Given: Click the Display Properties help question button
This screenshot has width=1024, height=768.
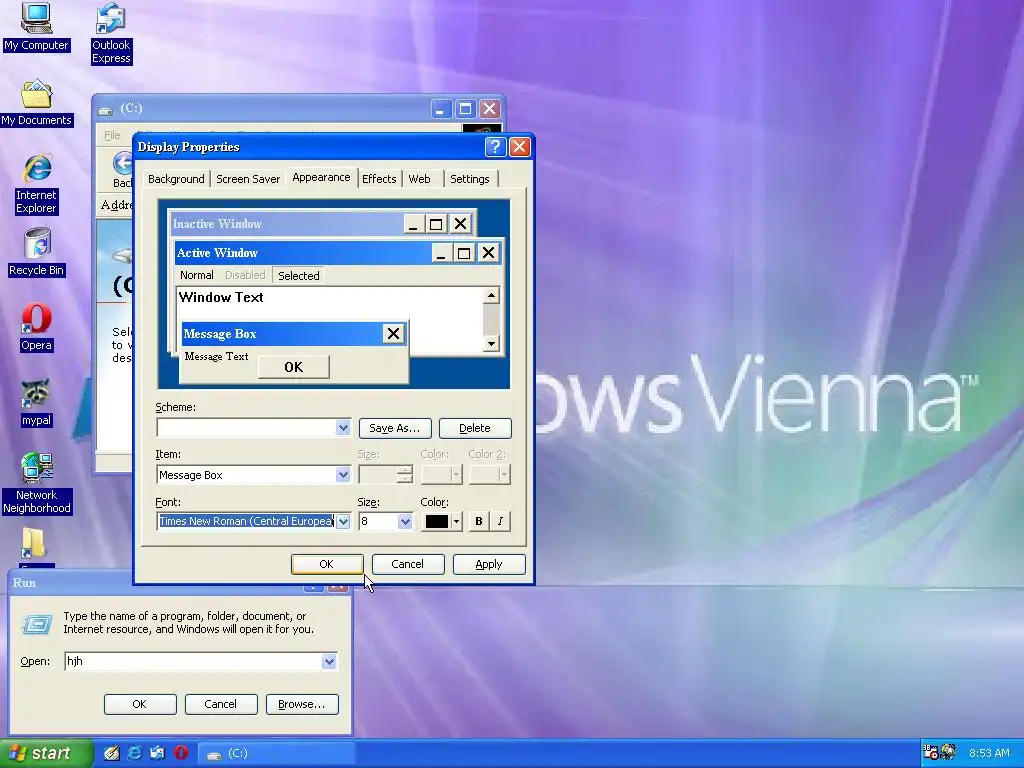Looking at the screenshot, I should point(495,147).
